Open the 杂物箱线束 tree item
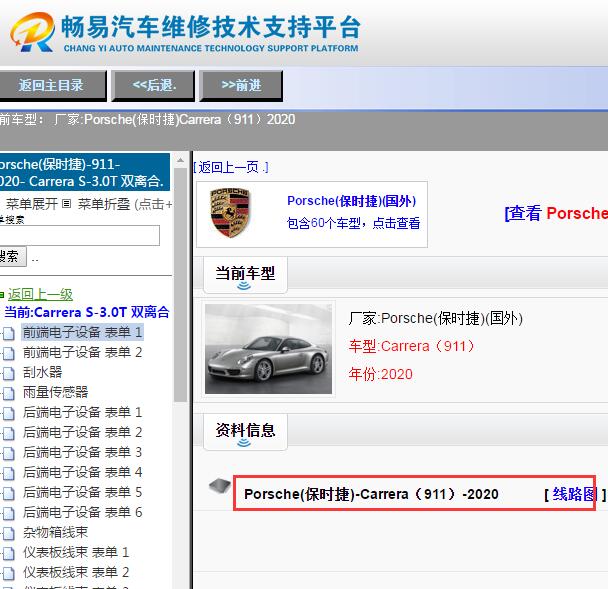The width and height of the screenshot is (608, 589). coord(55,532)
